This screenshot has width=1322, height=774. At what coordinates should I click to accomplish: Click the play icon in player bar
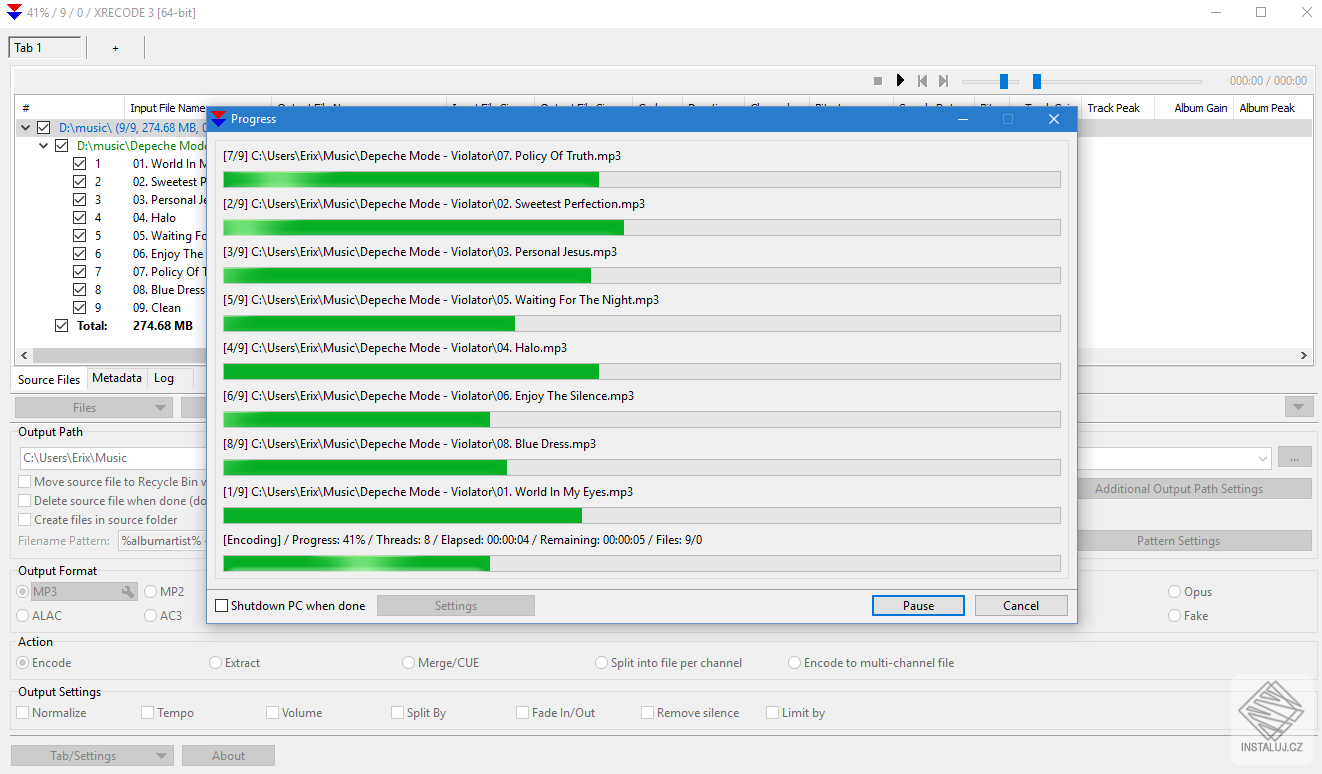(x=900, y=81)
